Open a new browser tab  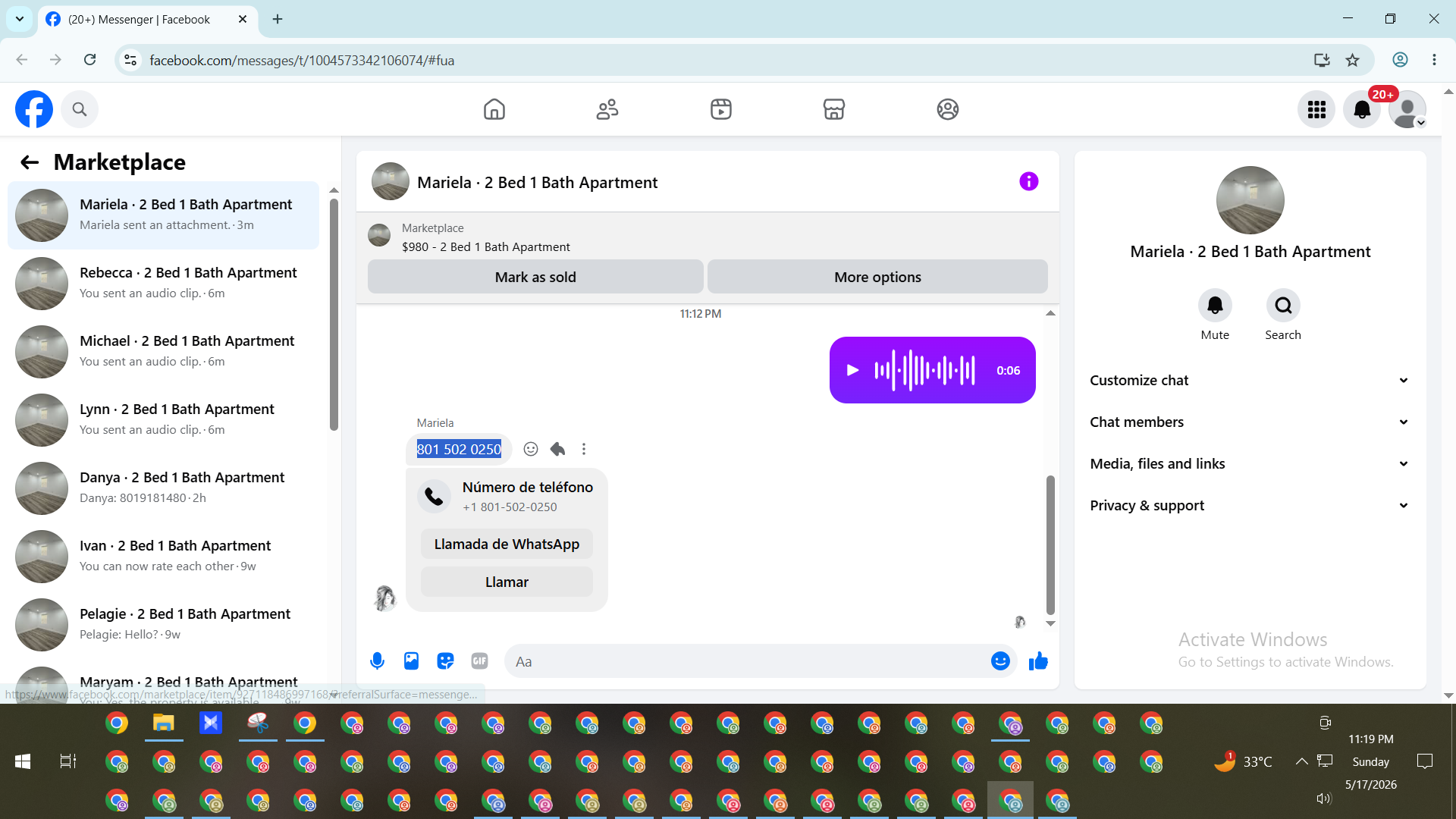coord(278,19)
